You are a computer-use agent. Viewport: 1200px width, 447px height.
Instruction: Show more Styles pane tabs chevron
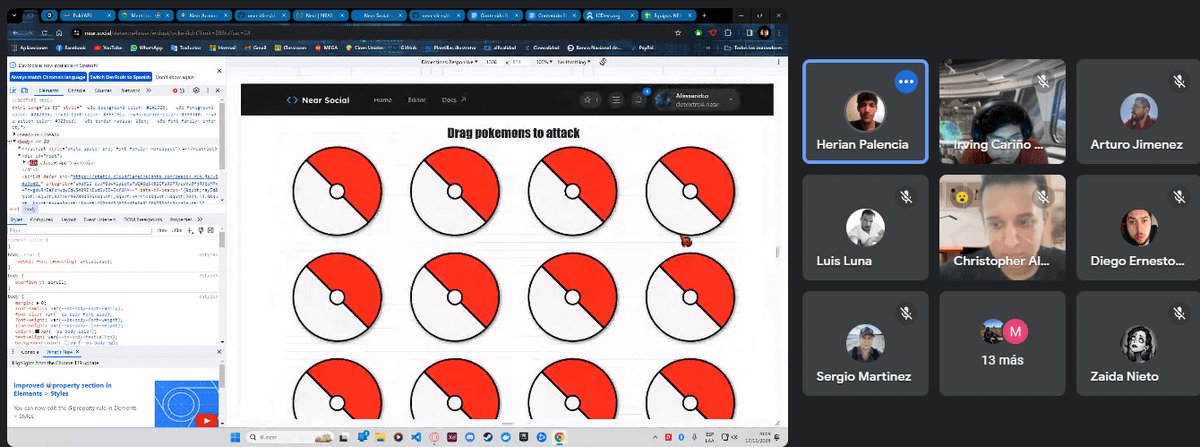[x=200, y=219]
